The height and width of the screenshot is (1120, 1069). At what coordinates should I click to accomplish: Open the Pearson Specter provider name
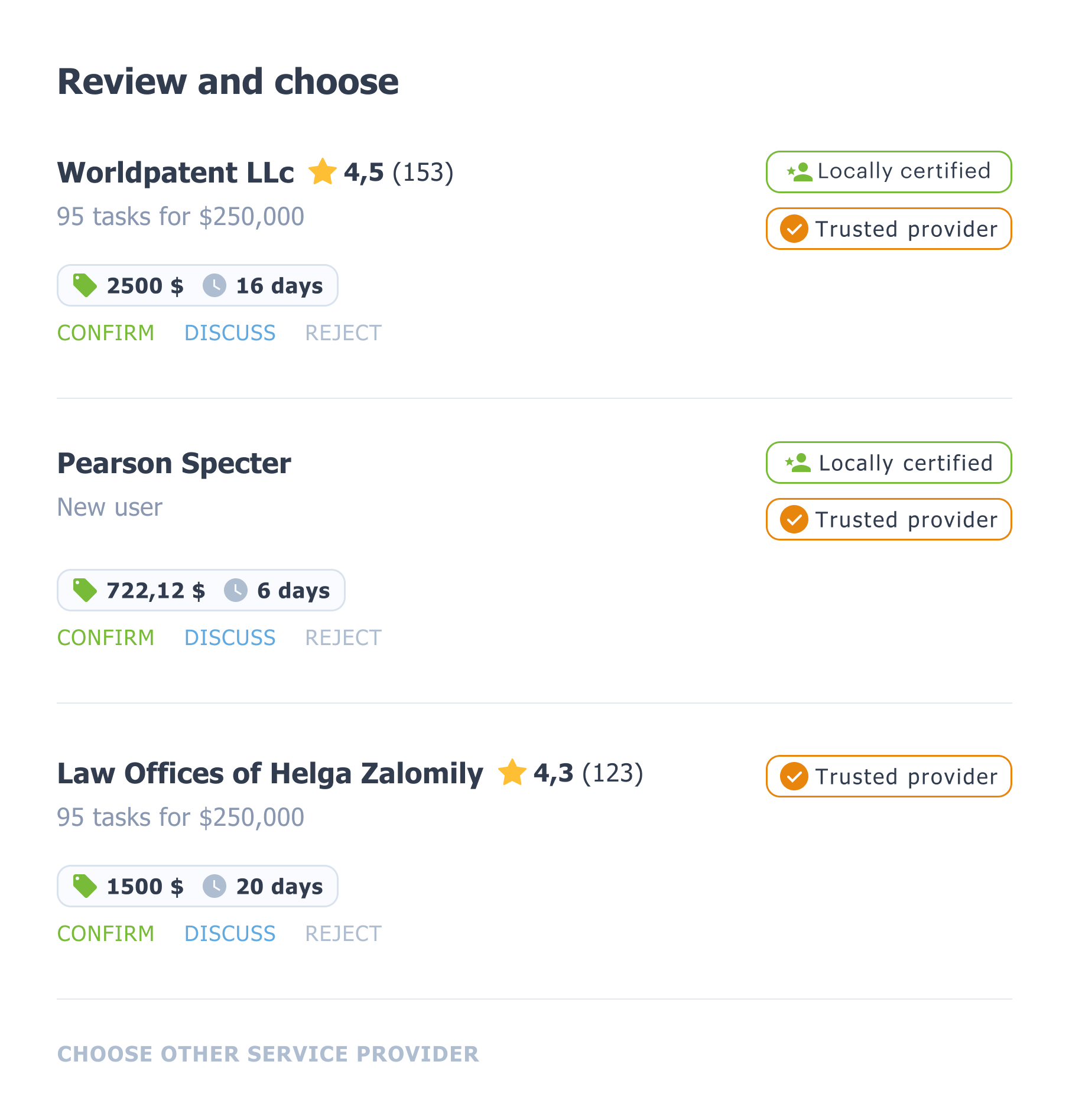pos(174,463)
